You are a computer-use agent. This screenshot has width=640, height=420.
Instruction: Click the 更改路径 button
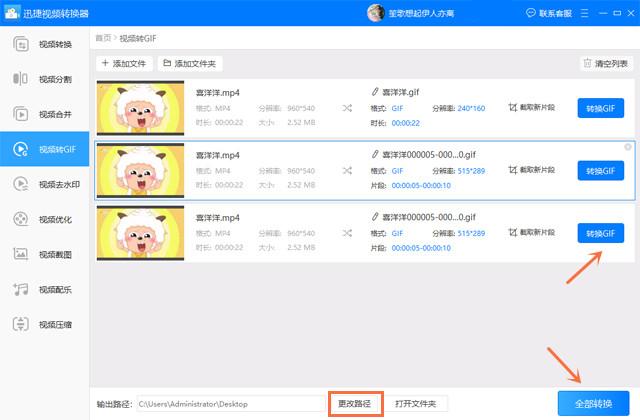(x=354, y=404)
